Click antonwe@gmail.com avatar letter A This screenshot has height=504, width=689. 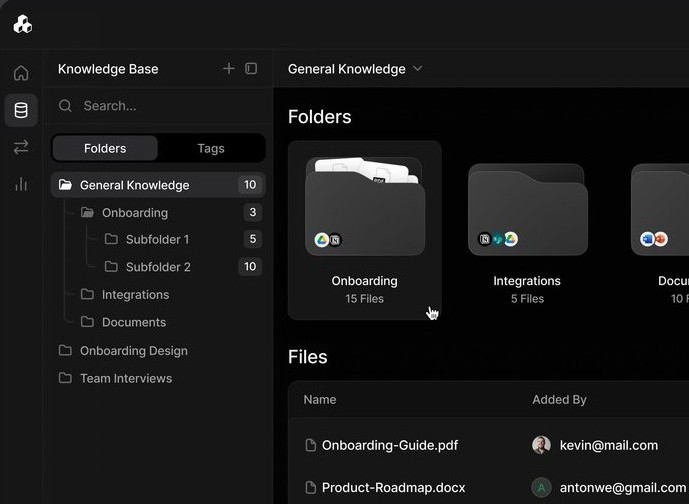541,487
